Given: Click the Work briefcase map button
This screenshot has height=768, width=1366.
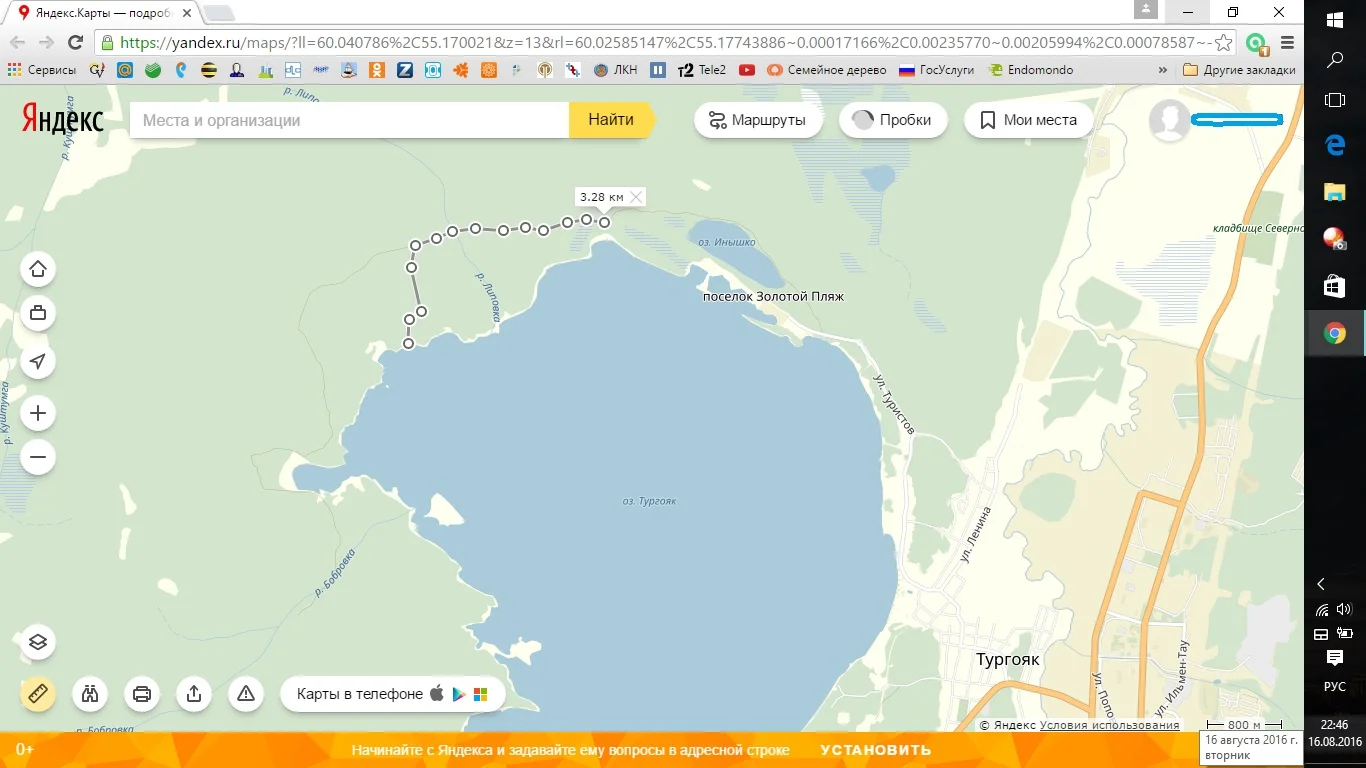Looking at the screenshot, I should (38, 313).
